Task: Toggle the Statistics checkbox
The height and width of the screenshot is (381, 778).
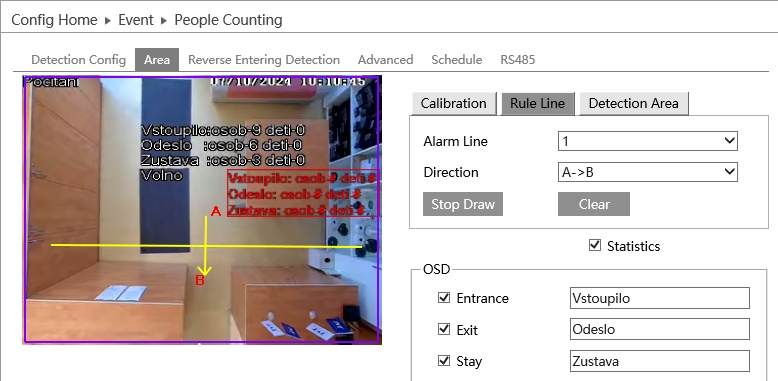Action: pyautogui.click(x=594, y=245)
